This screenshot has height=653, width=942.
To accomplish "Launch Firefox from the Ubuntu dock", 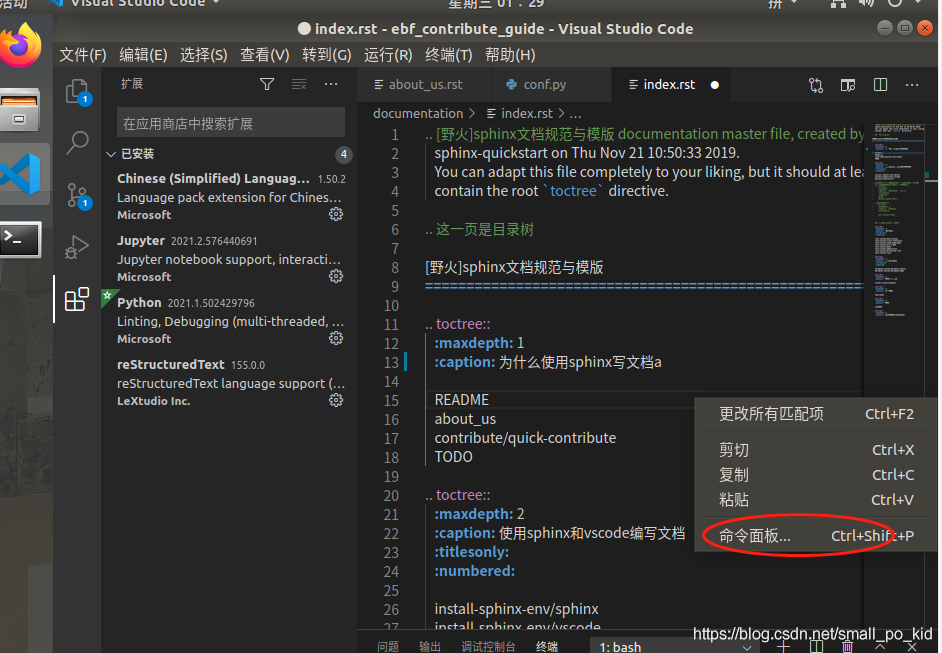I will coord(22,46).
